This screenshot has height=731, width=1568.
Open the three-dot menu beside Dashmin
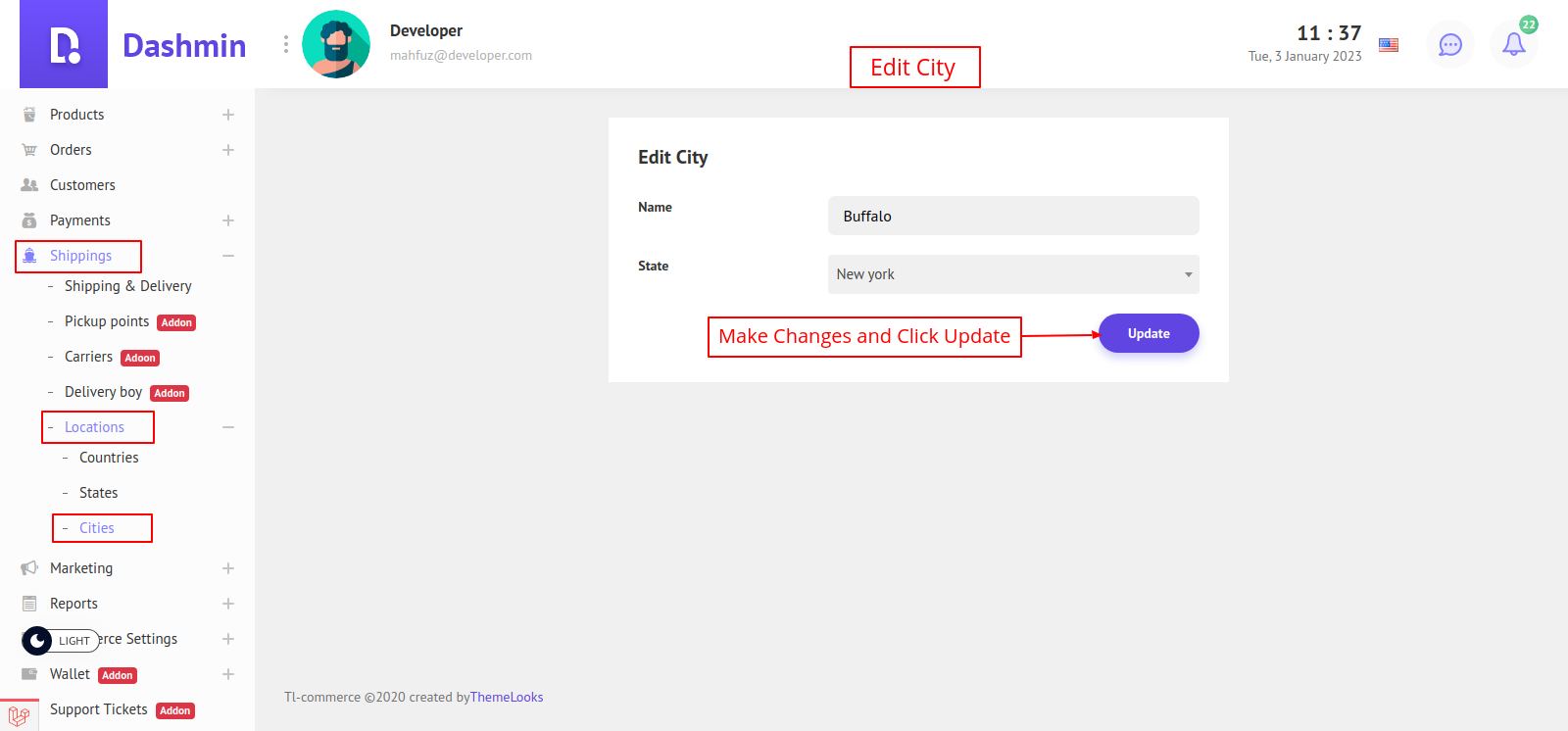click(x=285, y=44)
